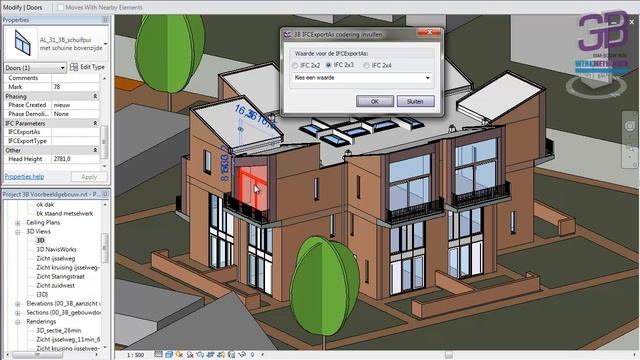The height and width of the screenshot is (360, 640).
Task: Select the Zicht zuidwest view
Action: (x=56, y=285)
